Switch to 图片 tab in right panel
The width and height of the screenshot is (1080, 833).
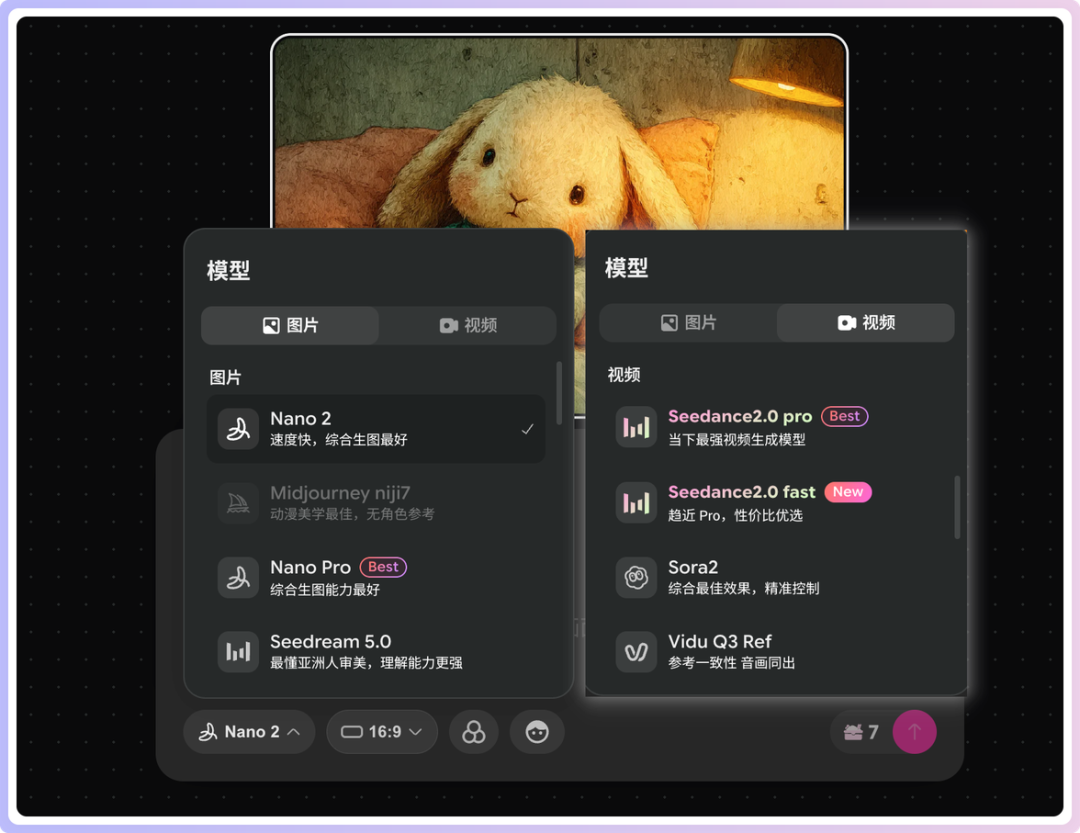pos(688,323)
